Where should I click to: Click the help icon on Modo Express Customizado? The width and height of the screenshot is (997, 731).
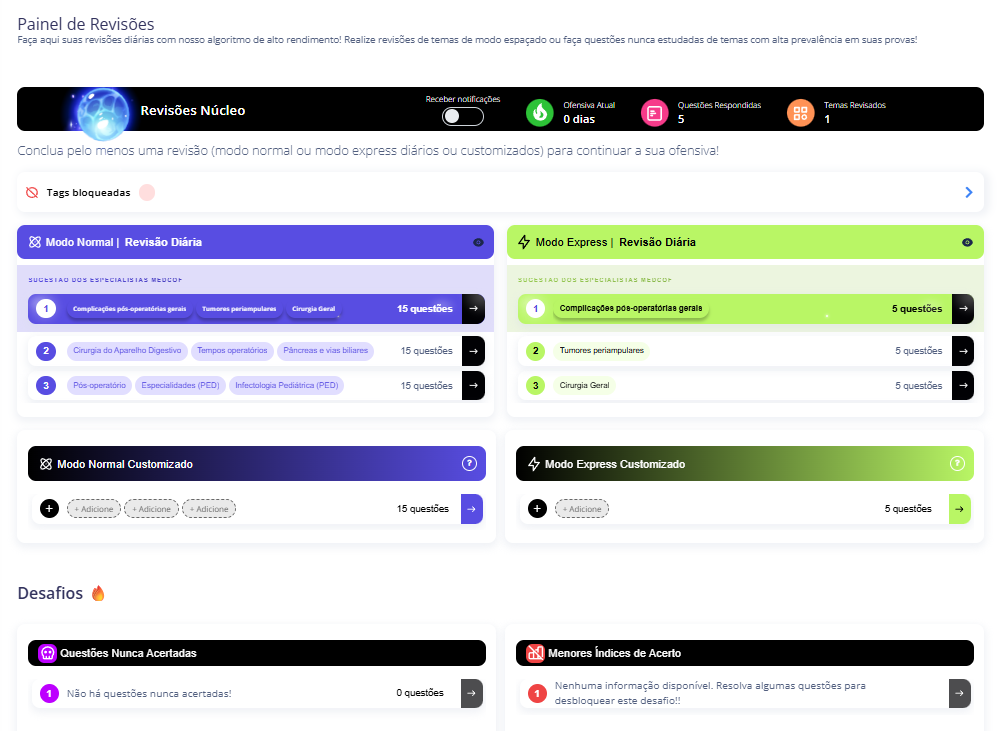click(956, 464)
